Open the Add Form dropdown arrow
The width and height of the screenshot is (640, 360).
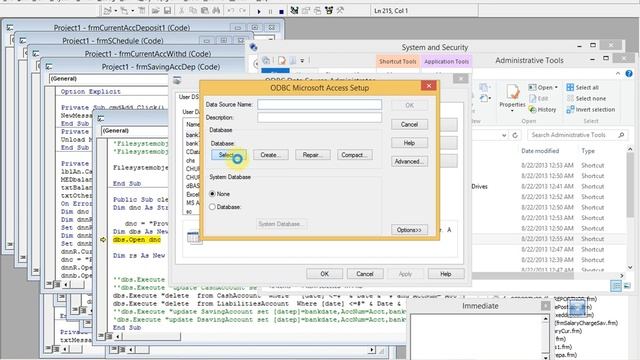[132, 11]
